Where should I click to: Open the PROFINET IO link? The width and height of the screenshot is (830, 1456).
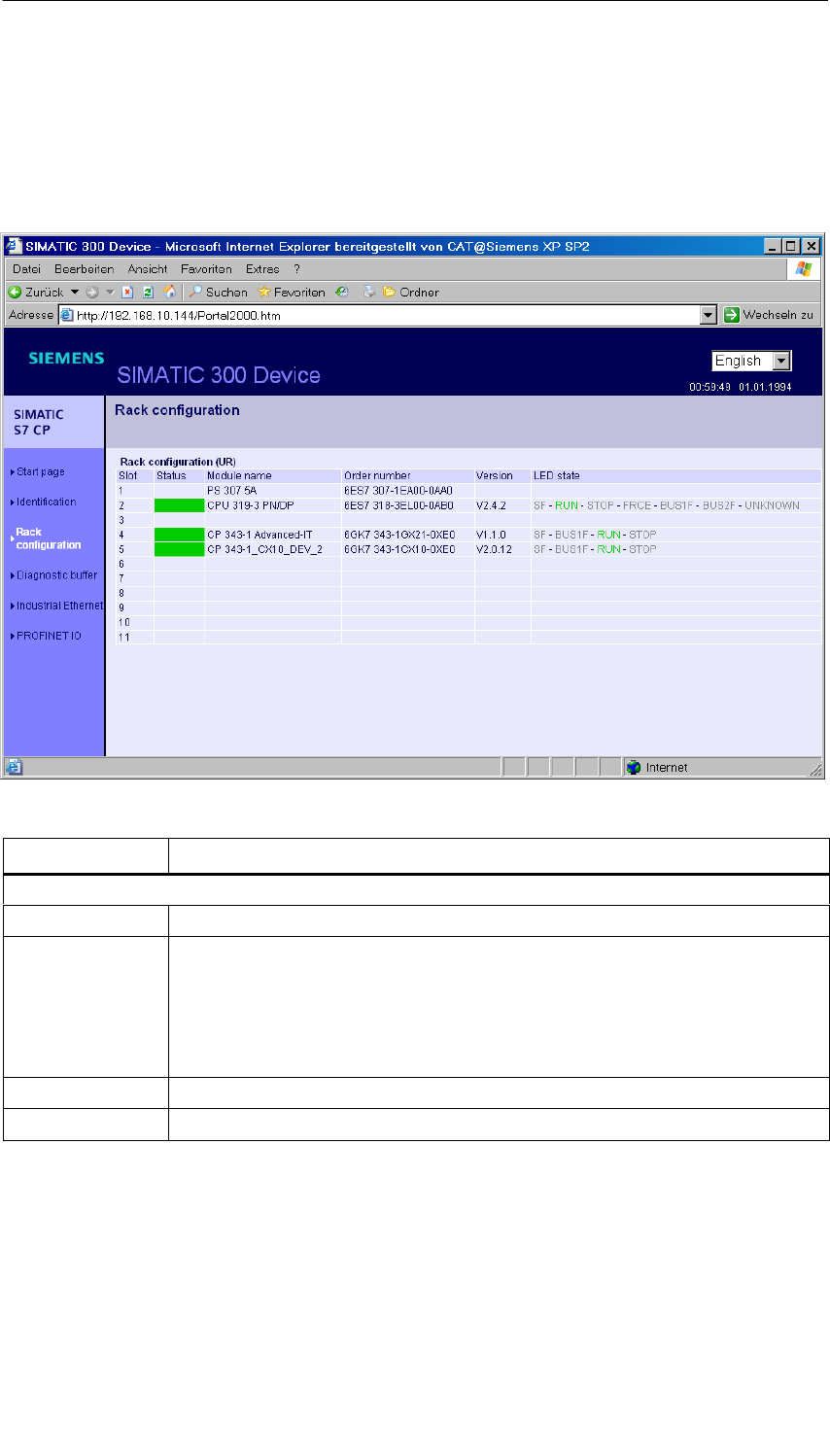click(x=49, y=636)
